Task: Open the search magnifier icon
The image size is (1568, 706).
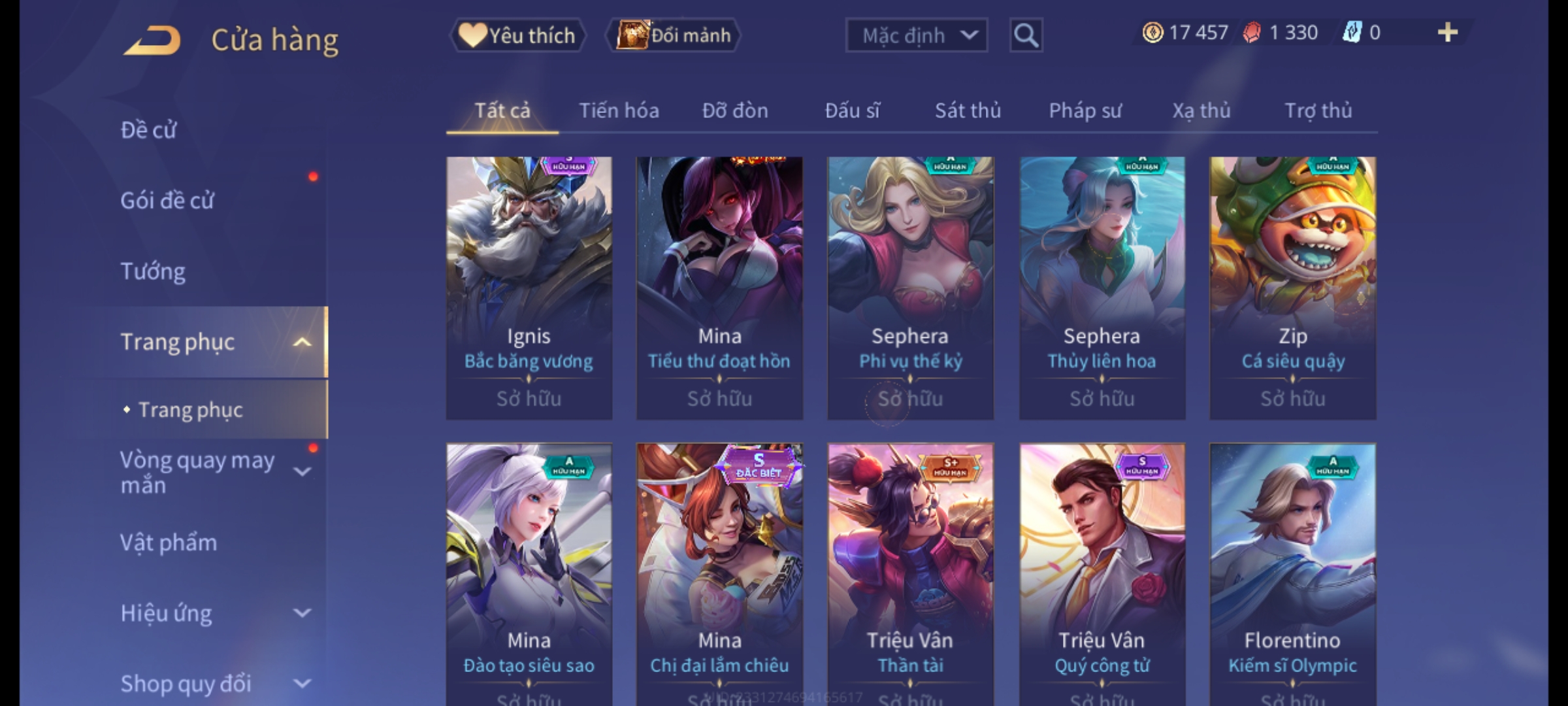Action: [1026, 35]
